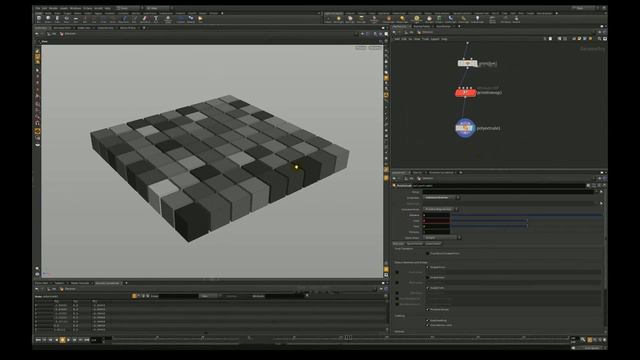
Task: Enable the Back Group name toggle
Action: pos(397,282)
